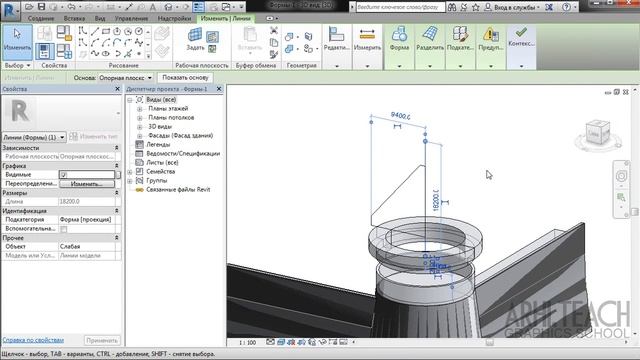640x360 pixels.
Task: Expand the Группы tree node
Action: (130, 181)
